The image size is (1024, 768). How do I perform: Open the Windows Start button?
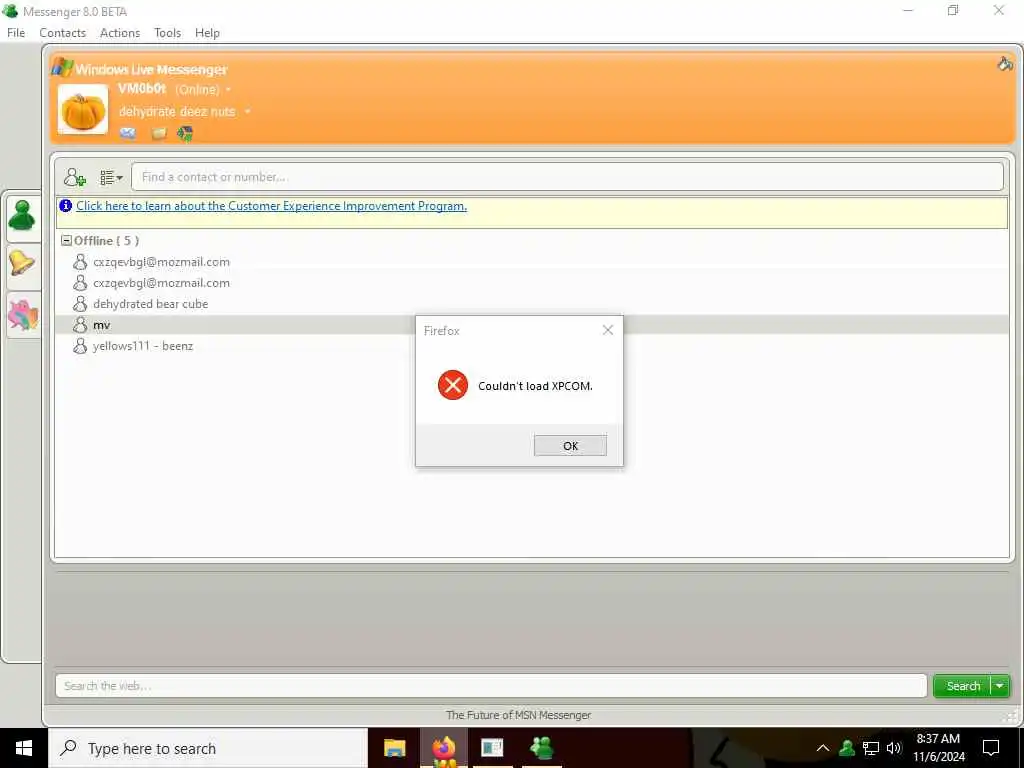tap(24, 748)
